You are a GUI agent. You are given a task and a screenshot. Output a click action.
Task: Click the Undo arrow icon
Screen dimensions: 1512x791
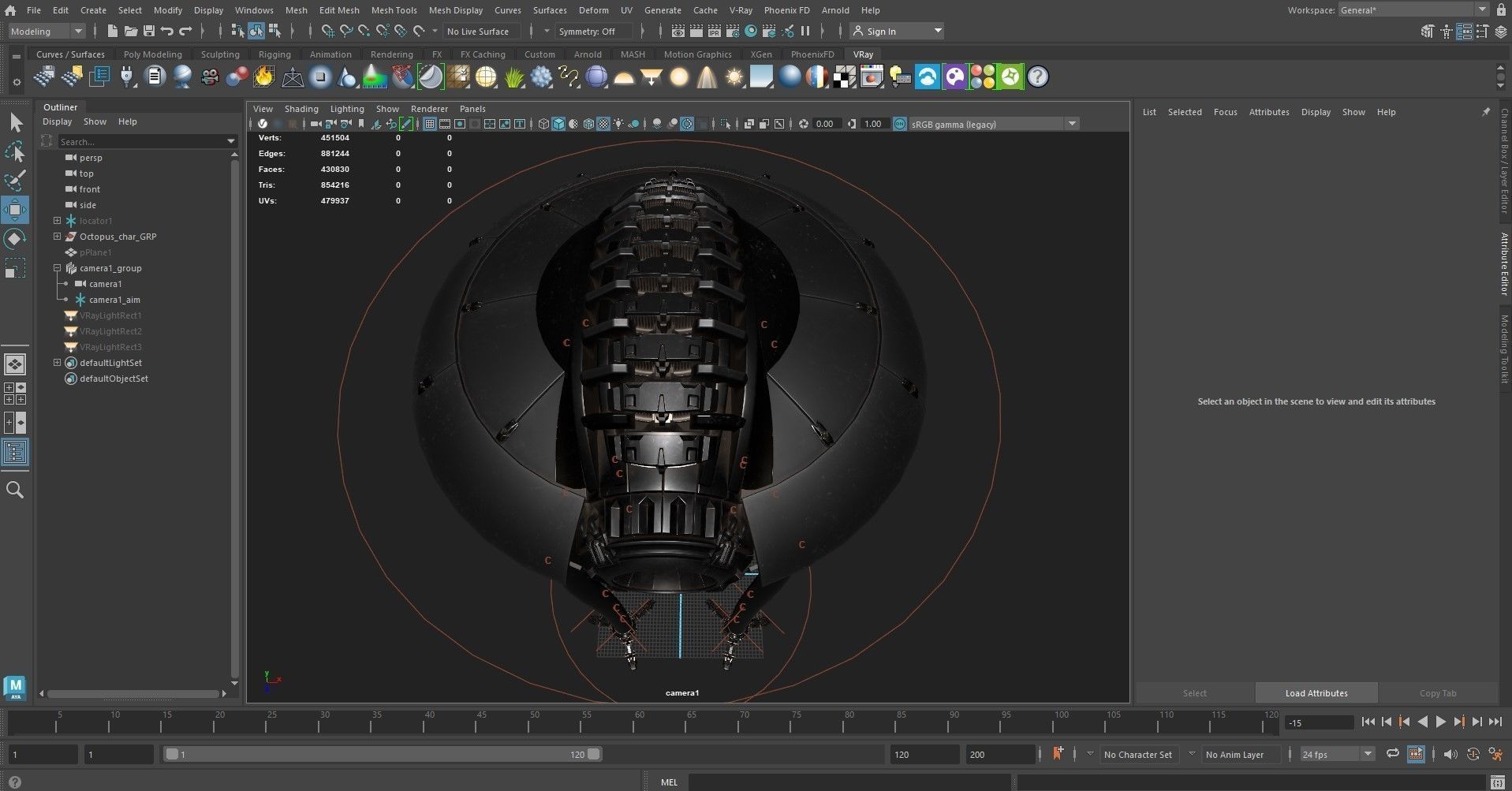(x=167, y=31)
